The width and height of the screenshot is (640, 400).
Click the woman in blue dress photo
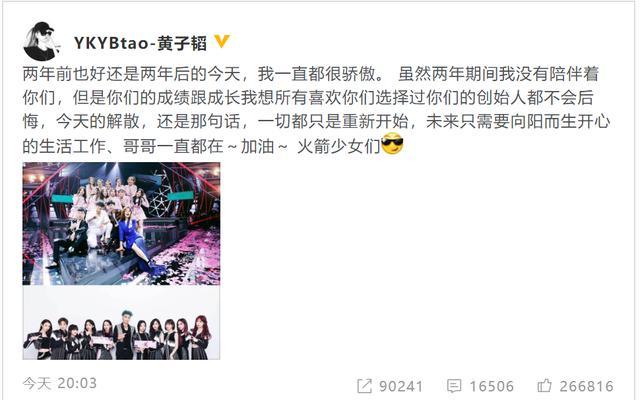(x=136, y=241)
